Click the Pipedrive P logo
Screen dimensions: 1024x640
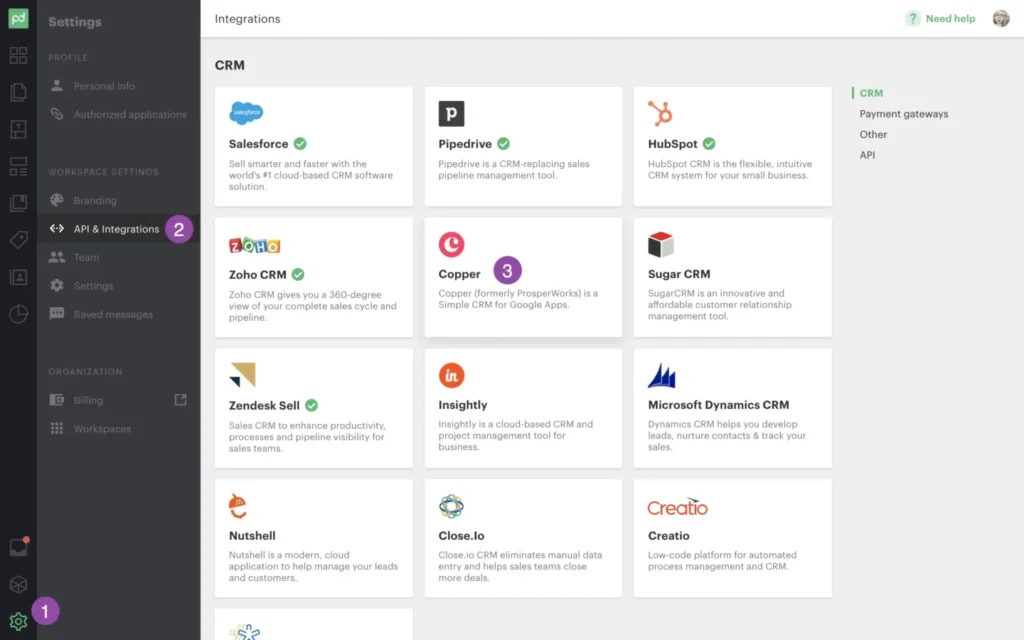pyautogui.click(x=451, y=114)
